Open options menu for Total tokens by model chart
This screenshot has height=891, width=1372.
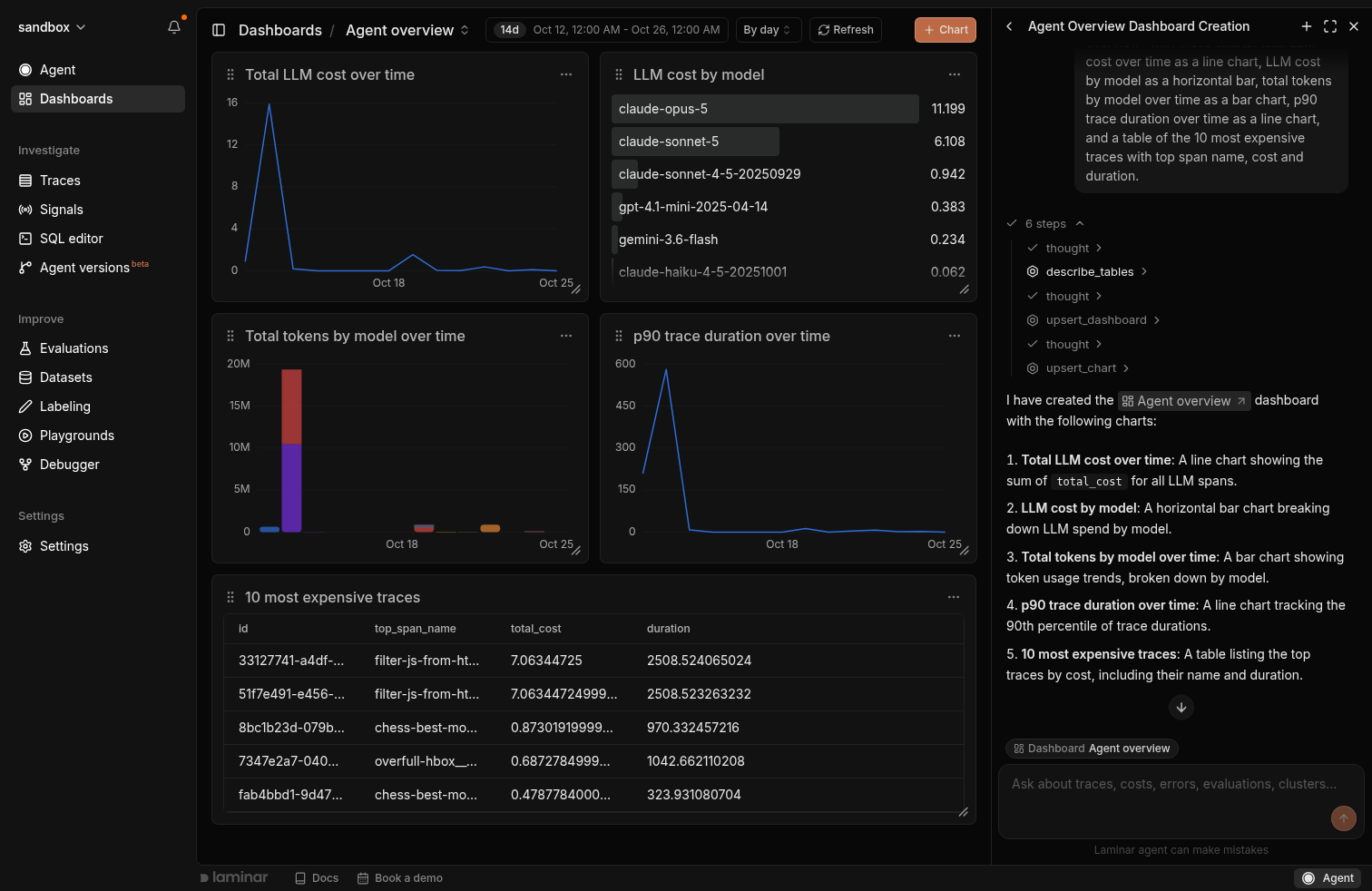point(566,336)
